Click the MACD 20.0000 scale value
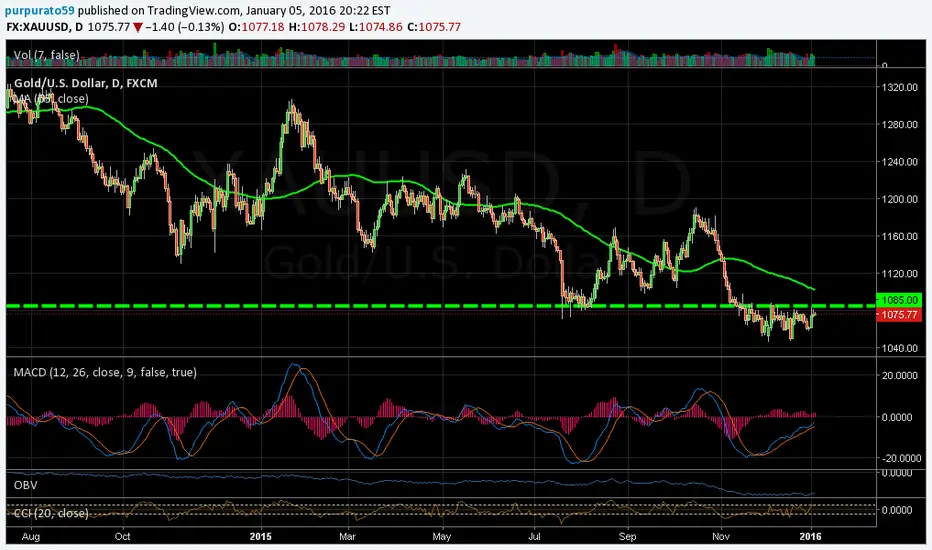The height and width of the screenshot is (550, 932). 900,376
